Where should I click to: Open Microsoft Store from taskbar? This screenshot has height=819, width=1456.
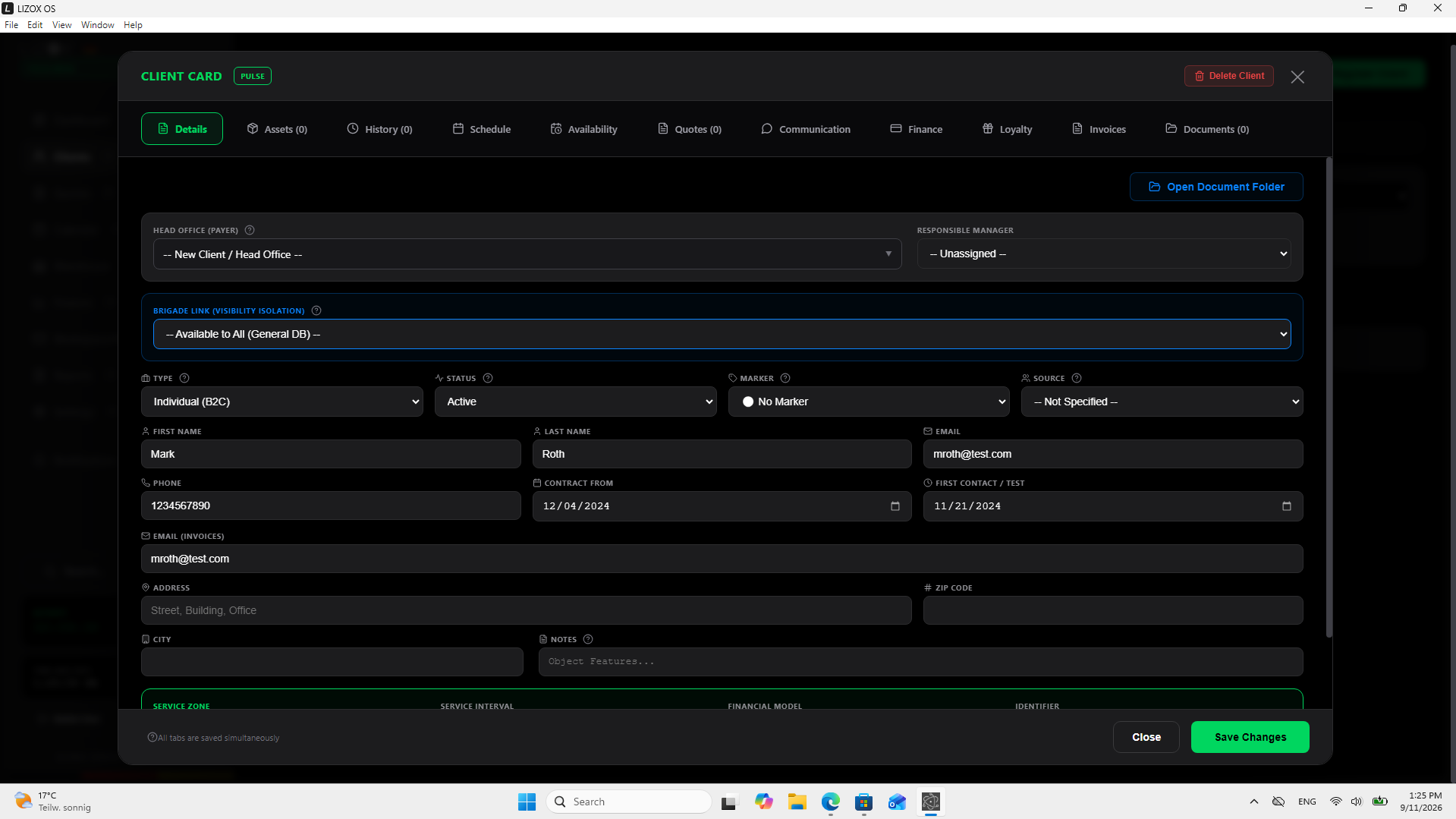[864, 802]
